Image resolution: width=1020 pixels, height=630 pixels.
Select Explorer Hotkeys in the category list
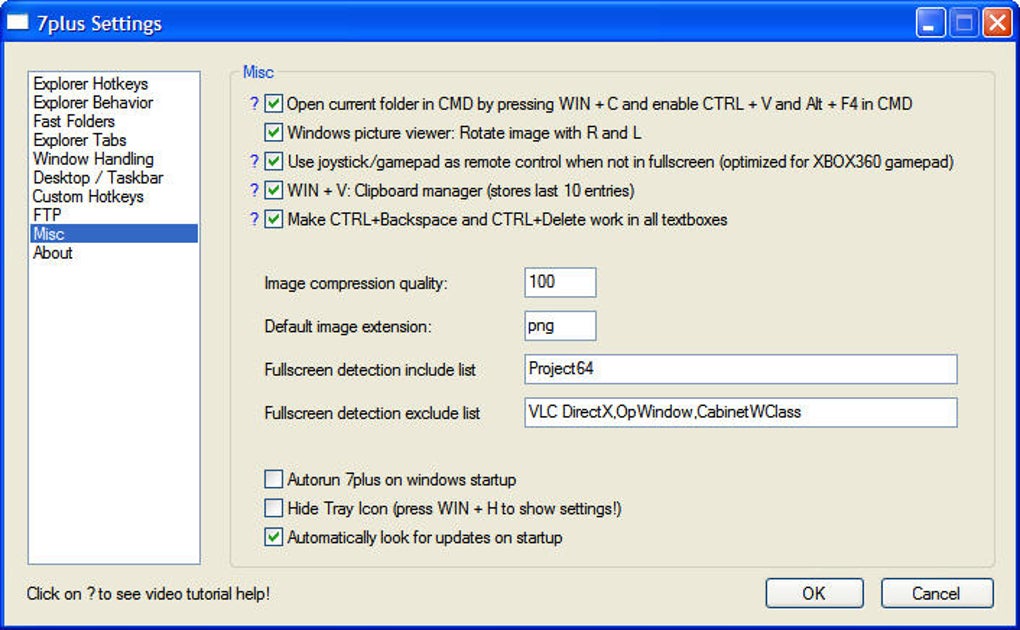coord(114,83)
